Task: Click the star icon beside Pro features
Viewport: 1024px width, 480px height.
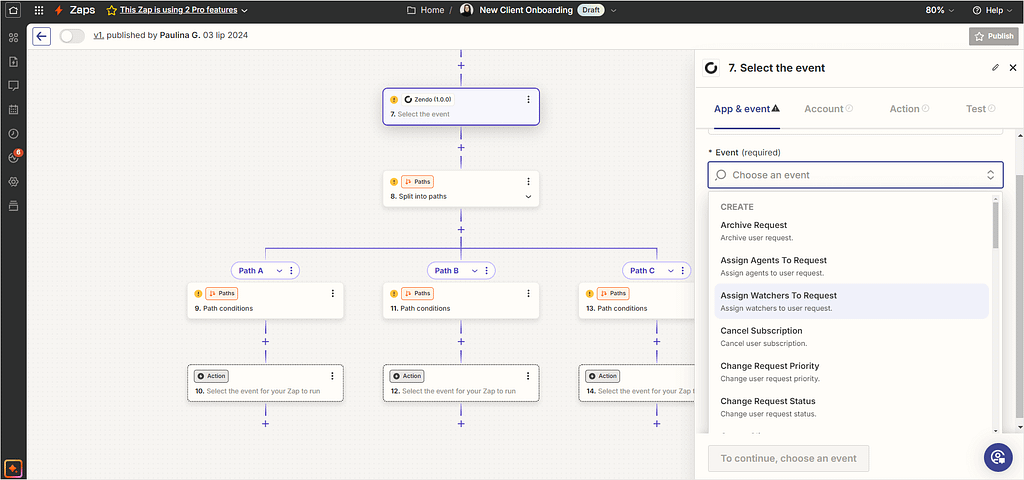Action: coord(111,10)
